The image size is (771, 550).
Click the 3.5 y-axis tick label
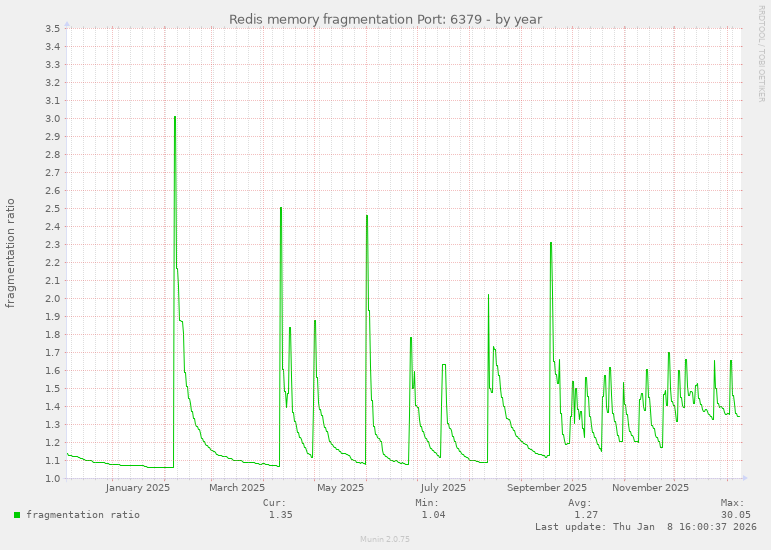(x=53, y=29)
